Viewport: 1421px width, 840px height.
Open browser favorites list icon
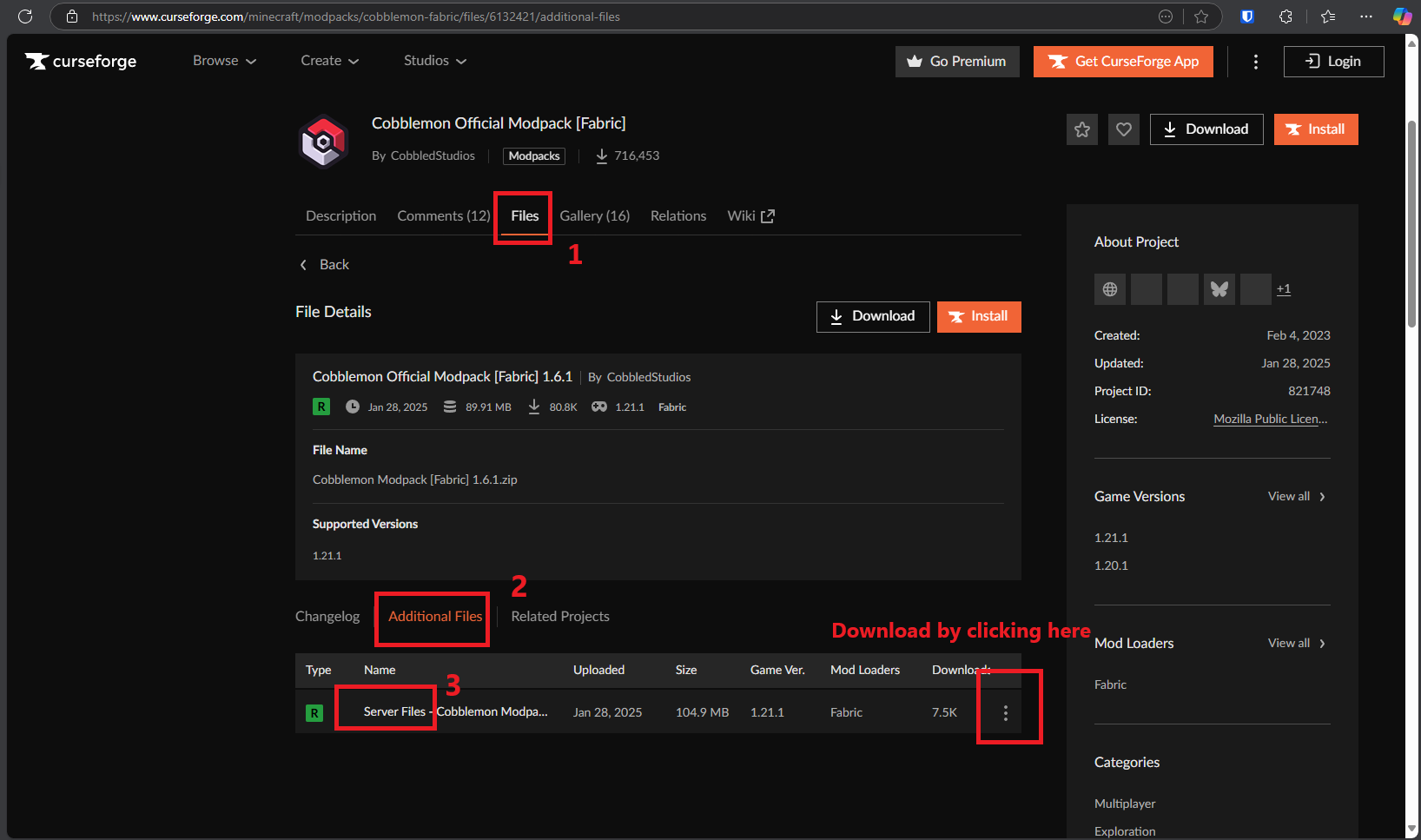pyautogui.click(x=1328, y=17)
